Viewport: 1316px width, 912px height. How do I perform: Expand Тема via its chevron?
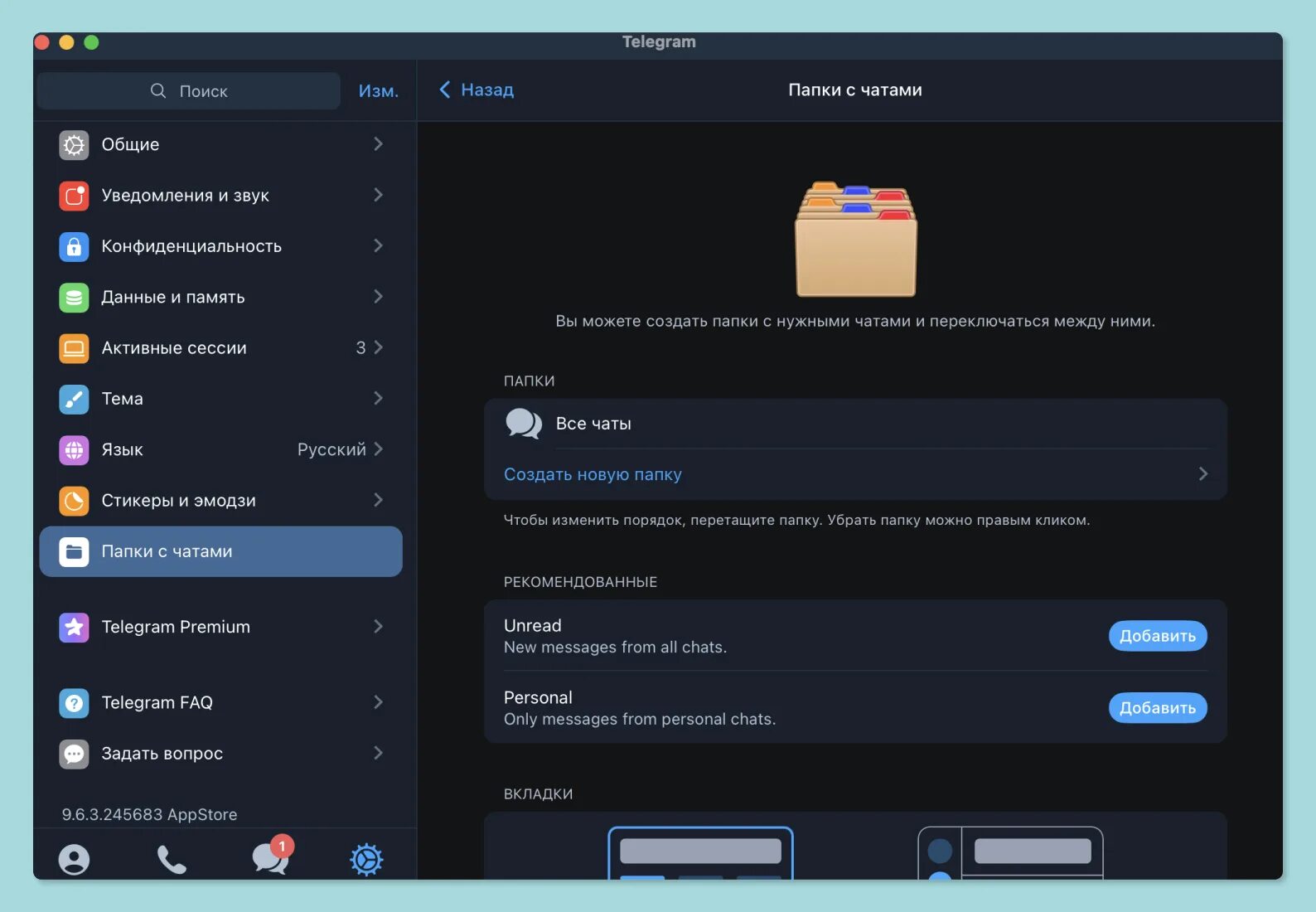pos(378,398)
